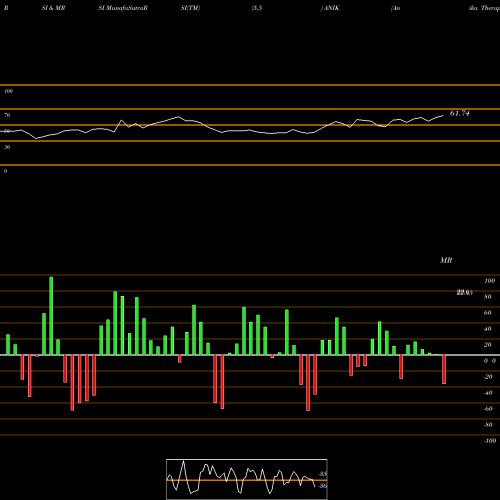Click the tallest green MR bar
This screenshot has height=500, width=500.
pos(51,316)
